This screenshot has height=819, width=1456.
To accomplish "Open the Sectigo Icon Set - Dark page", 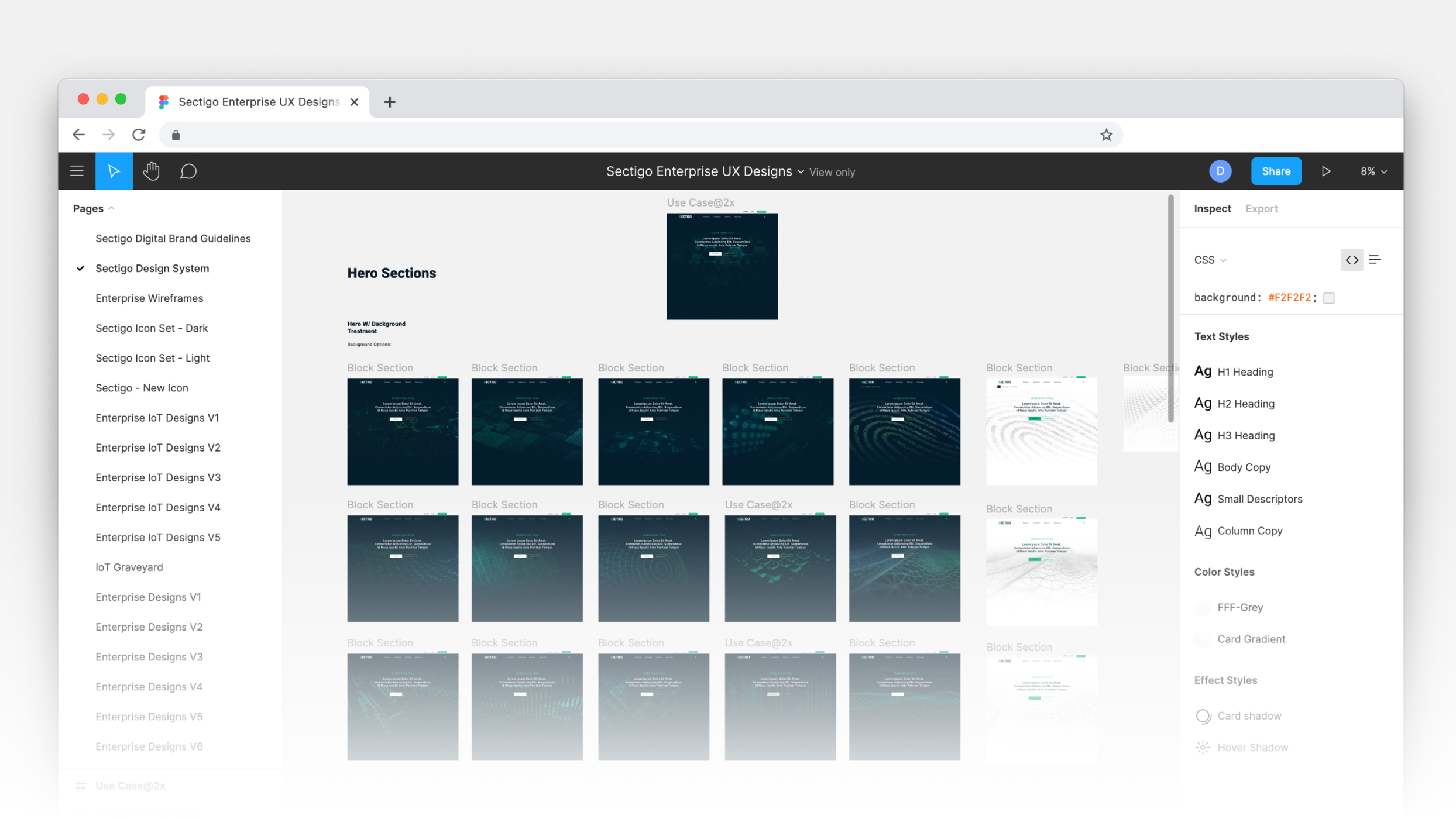I will (152, 328).
